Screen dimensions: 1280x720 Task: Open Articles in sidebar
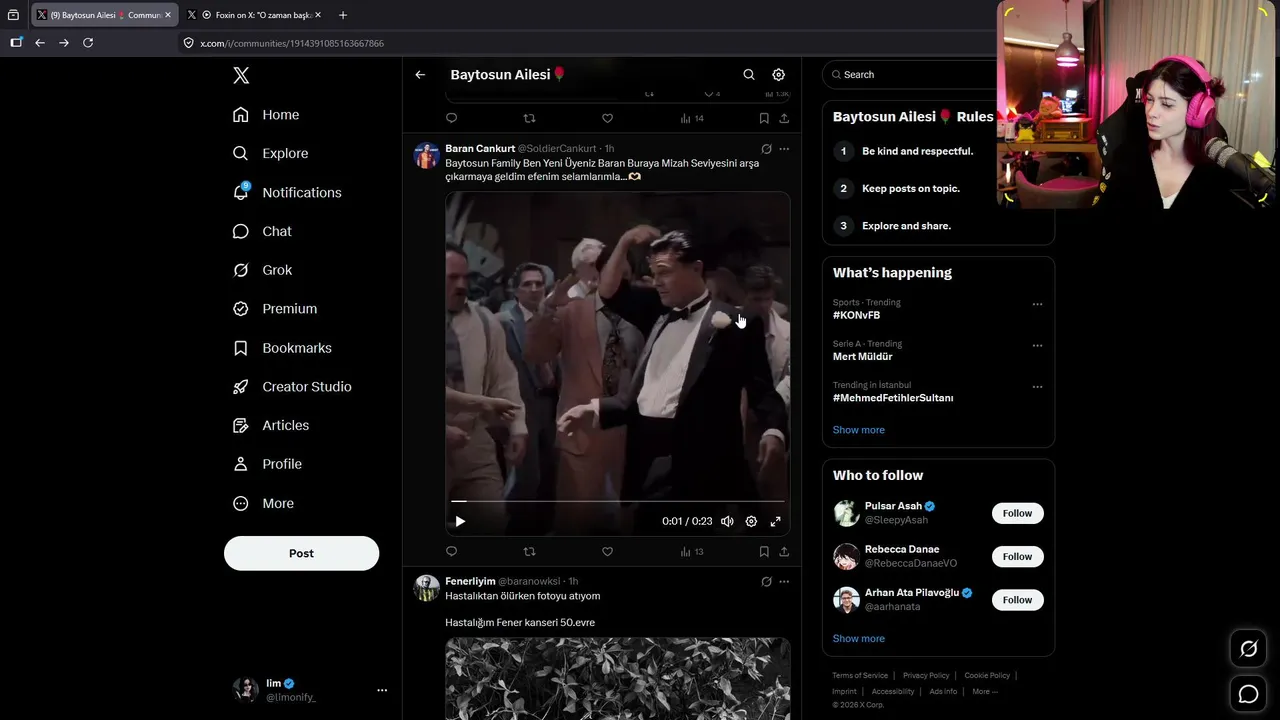pos(271,425)
